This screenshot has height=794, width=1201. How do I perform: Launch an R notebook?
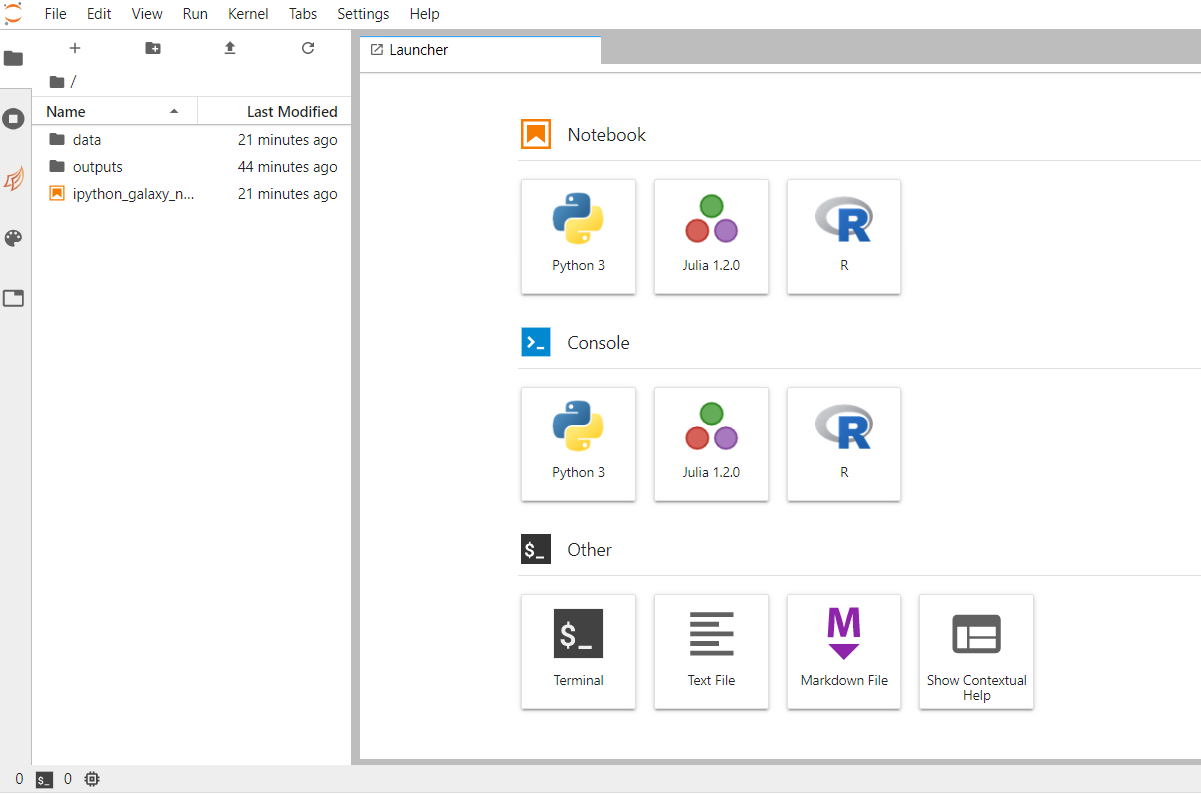(844, 237)
